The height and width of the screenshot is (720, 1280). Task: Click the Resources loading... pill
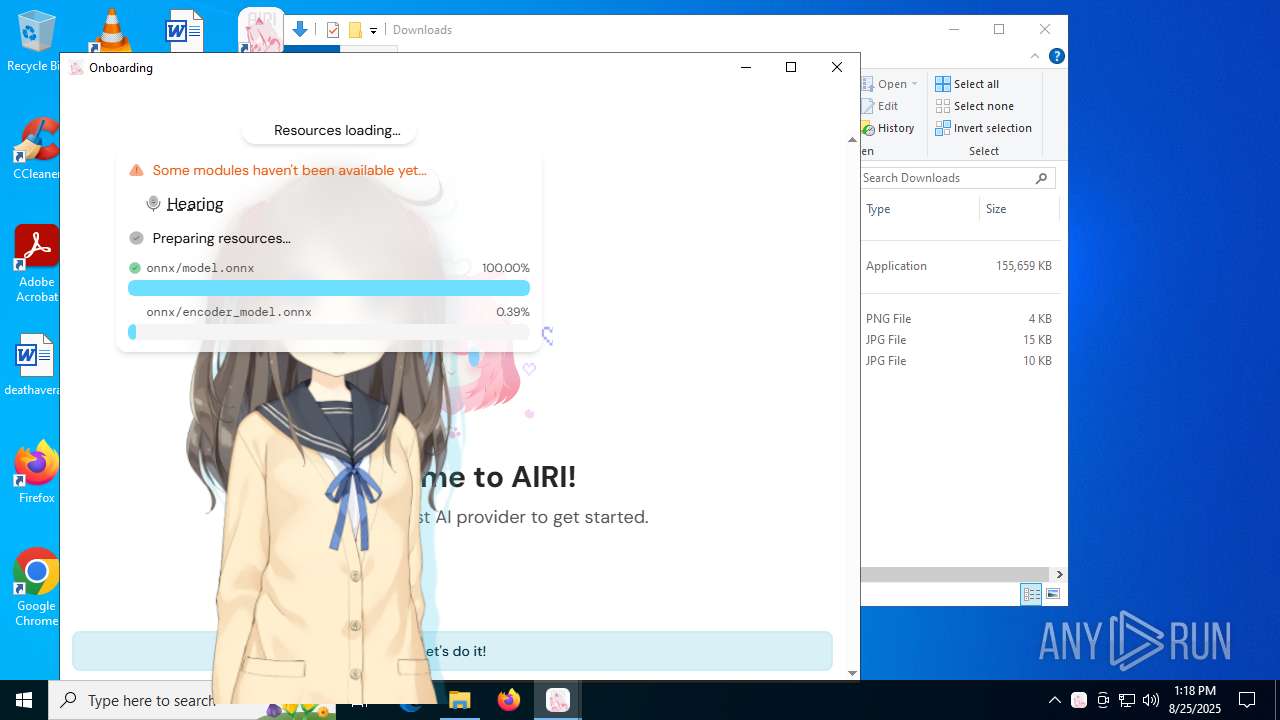[x=329, y=131]
